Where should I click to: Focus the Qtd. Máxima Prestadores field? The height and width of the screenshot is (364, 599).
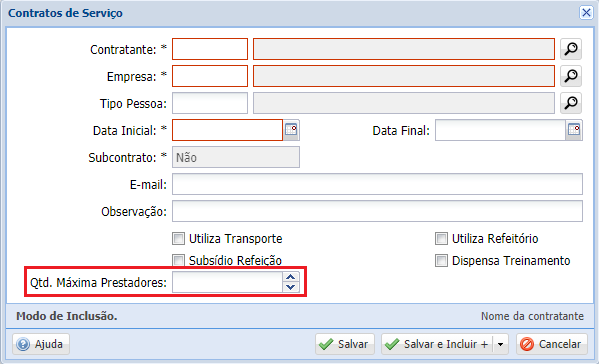[x=227, y=282]
